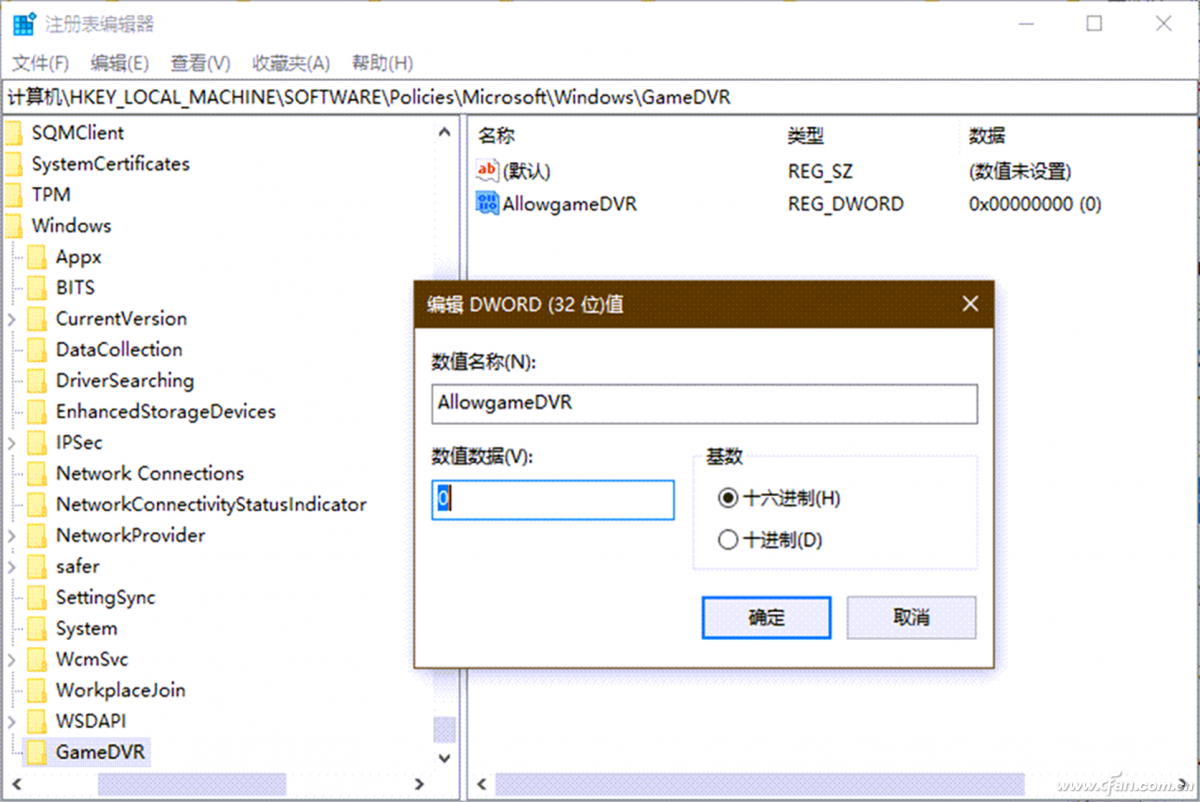This screenshot has height=802, width=1200.
Task: Click the NetworkConnectivityStatusIndicator folder icon
Action: [x=37, y=505]
